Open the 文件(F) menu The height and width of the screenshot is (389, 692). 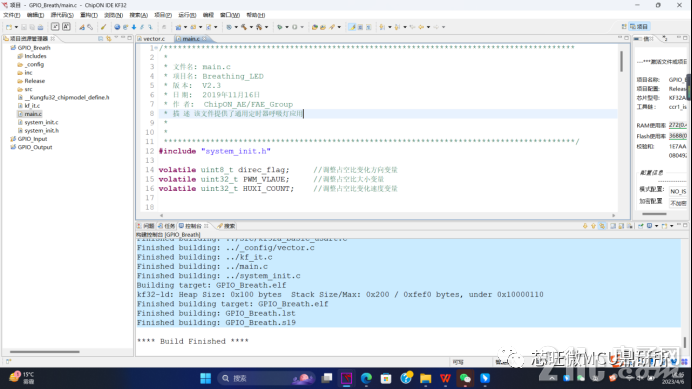(11, 15)
